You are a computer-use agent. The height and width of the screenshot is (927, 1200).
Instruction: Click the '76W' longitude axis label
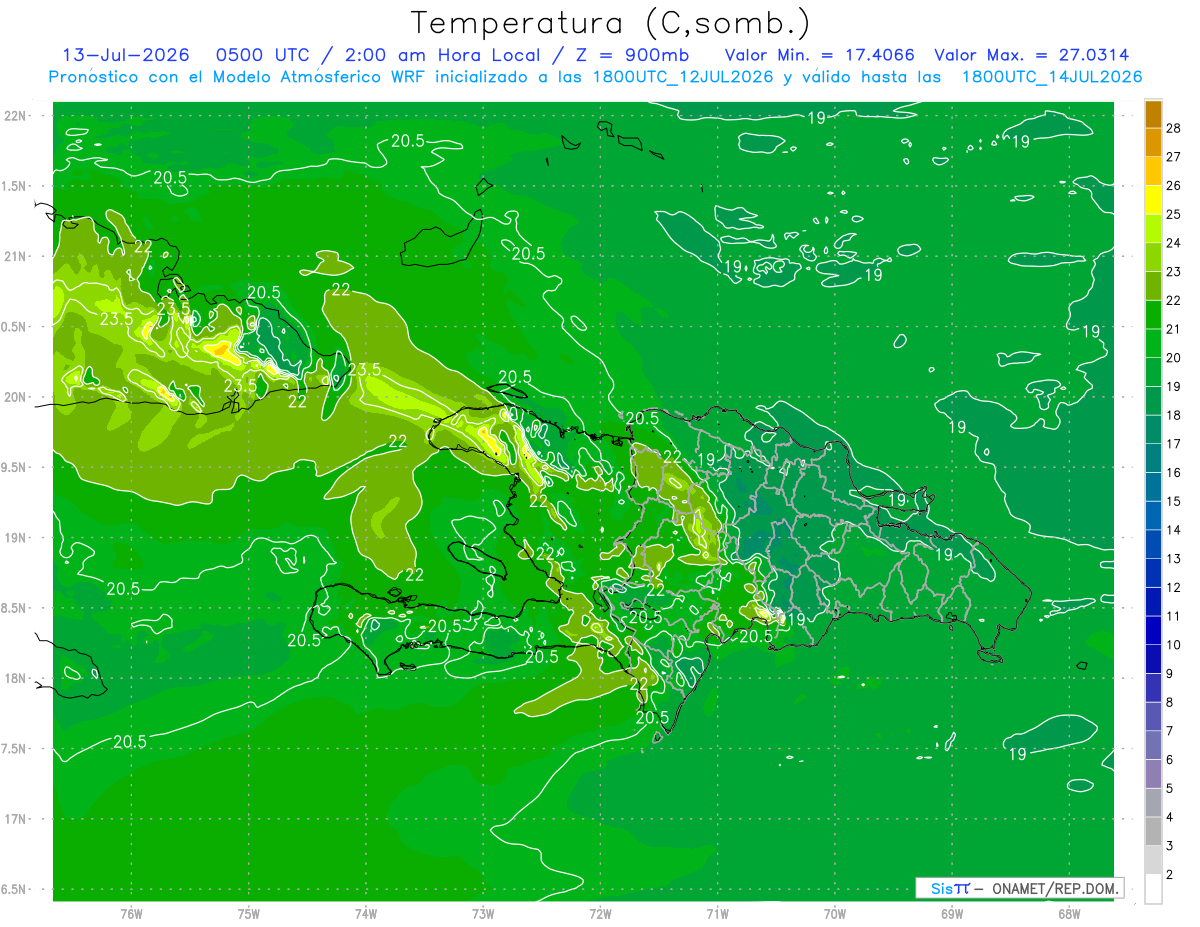(131, 913)
